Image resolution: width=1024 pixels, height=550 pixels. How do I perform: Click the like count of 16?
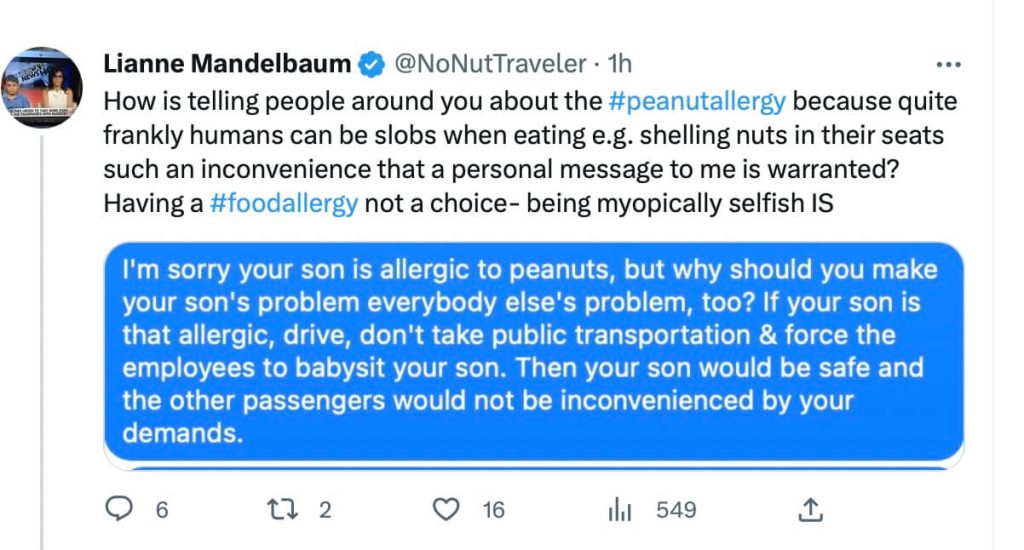tap(493, 510)
